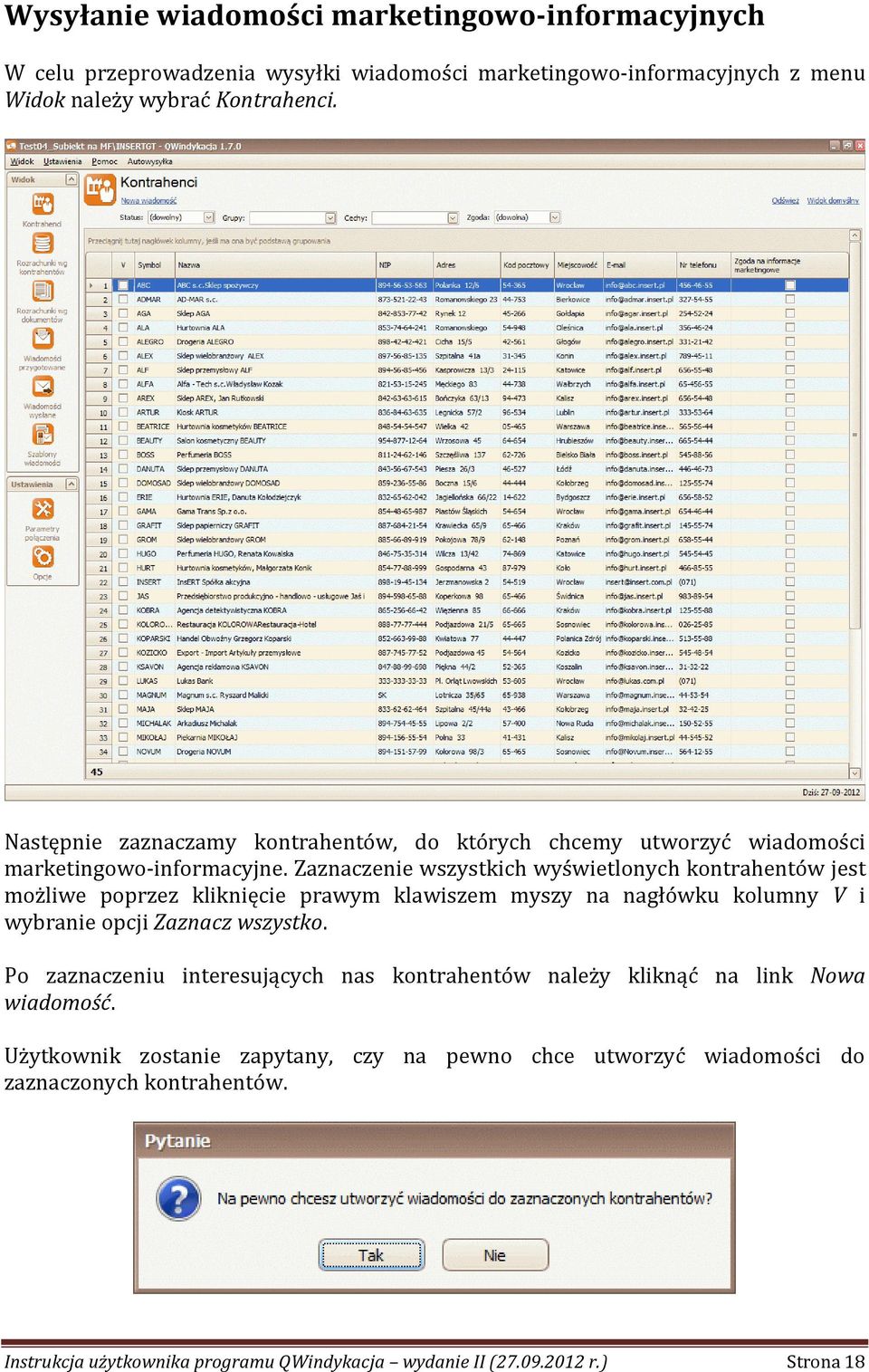Open Rozrachunki wg dokumentów sidebar icon
869x1372 pixels.
(x=43, y=292)
